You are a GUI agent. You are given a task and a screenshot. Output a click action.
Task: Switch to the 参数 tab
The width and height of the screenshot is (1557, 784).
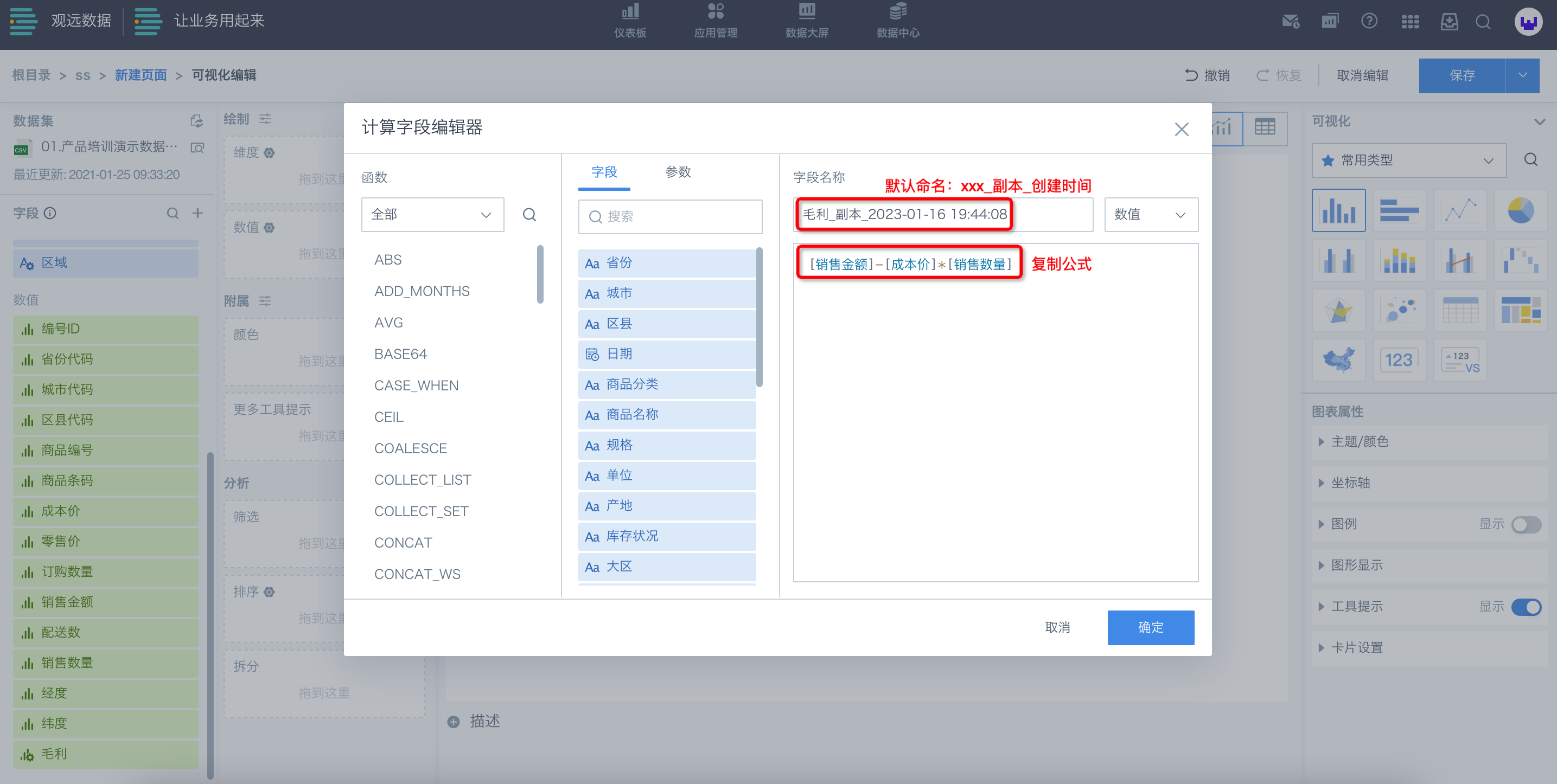[x=678, y=172]
